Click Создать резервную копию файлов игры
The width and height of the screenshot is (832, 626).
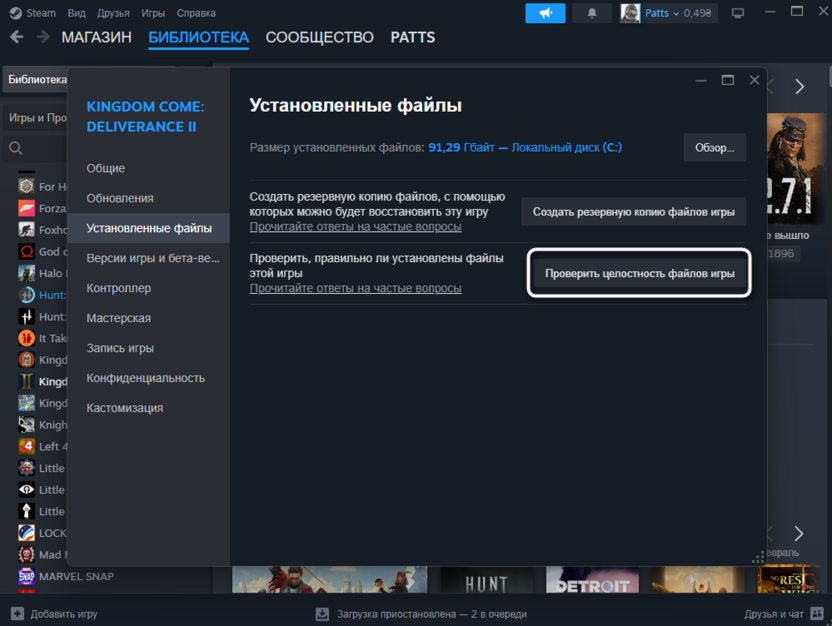634,212
